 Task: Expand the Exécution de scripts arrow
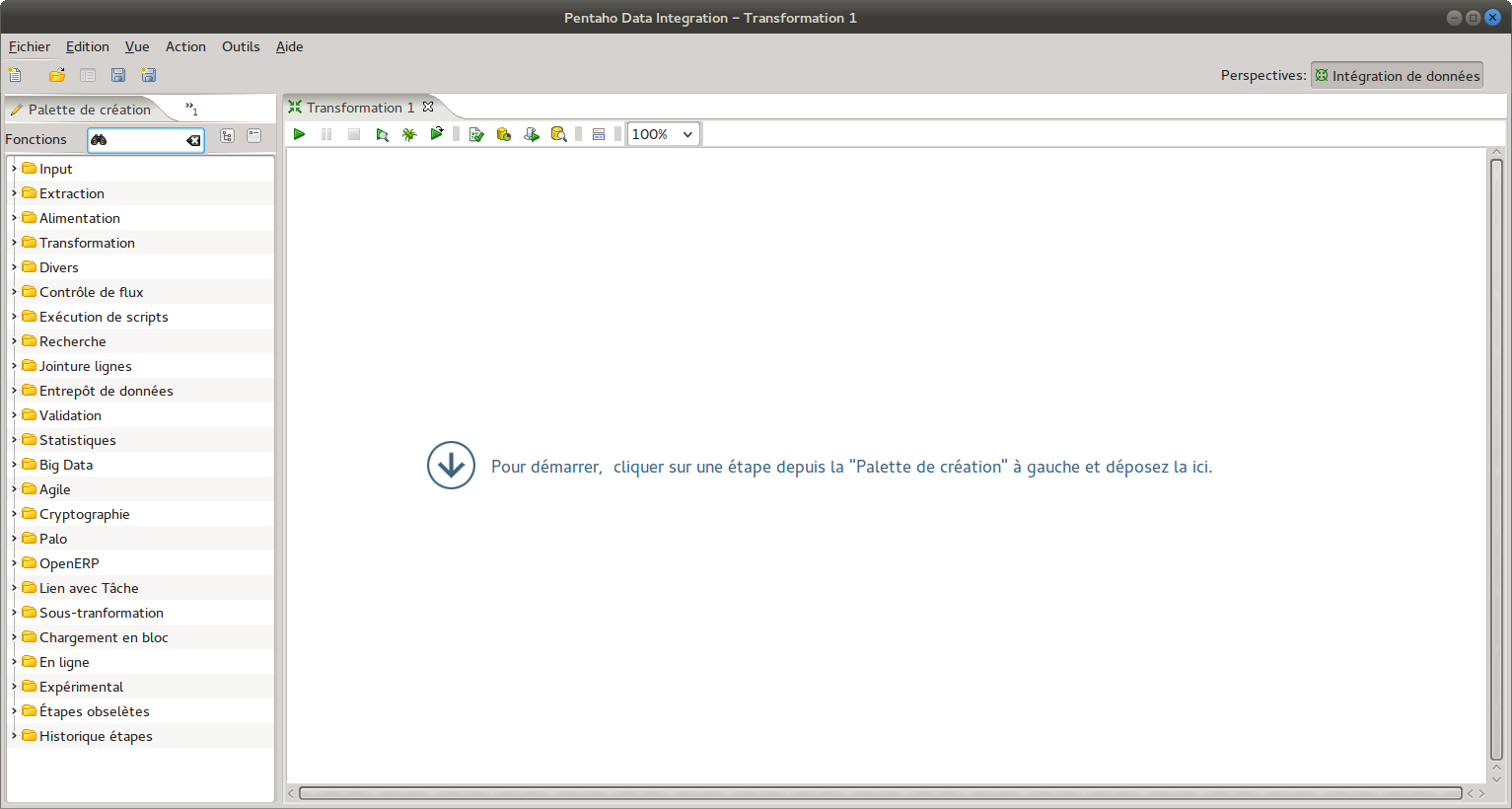click(14, 317)
